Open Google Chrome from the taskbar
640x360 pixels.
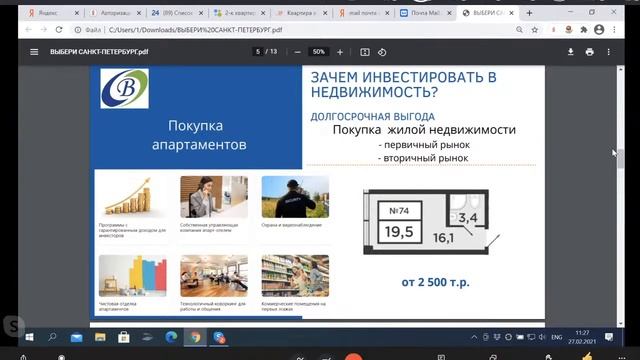click(196, 337)
